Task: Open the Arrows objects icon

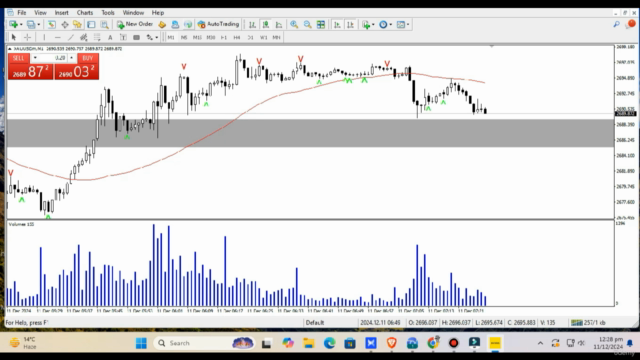Action: 149,37
